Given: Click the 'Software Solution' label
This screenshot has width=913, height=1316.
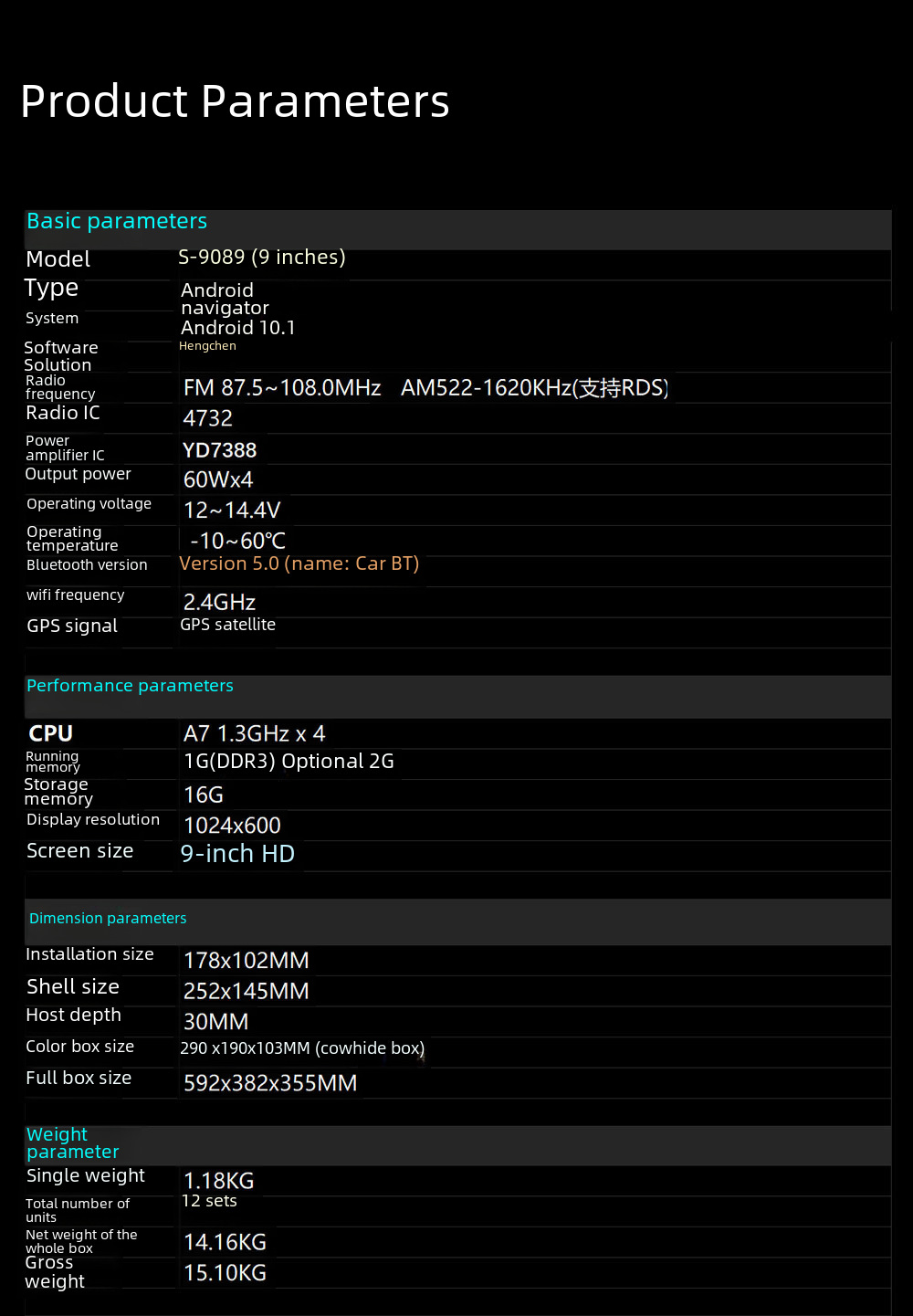Looking at the screenshot, I should 61,356.
